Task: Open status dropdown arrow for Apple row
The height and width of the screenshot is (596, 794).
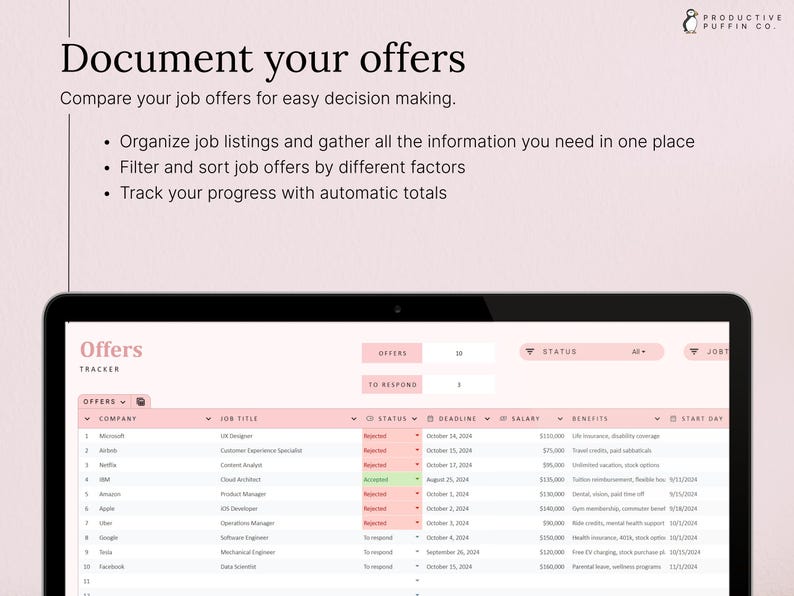Action: [417, 508]
